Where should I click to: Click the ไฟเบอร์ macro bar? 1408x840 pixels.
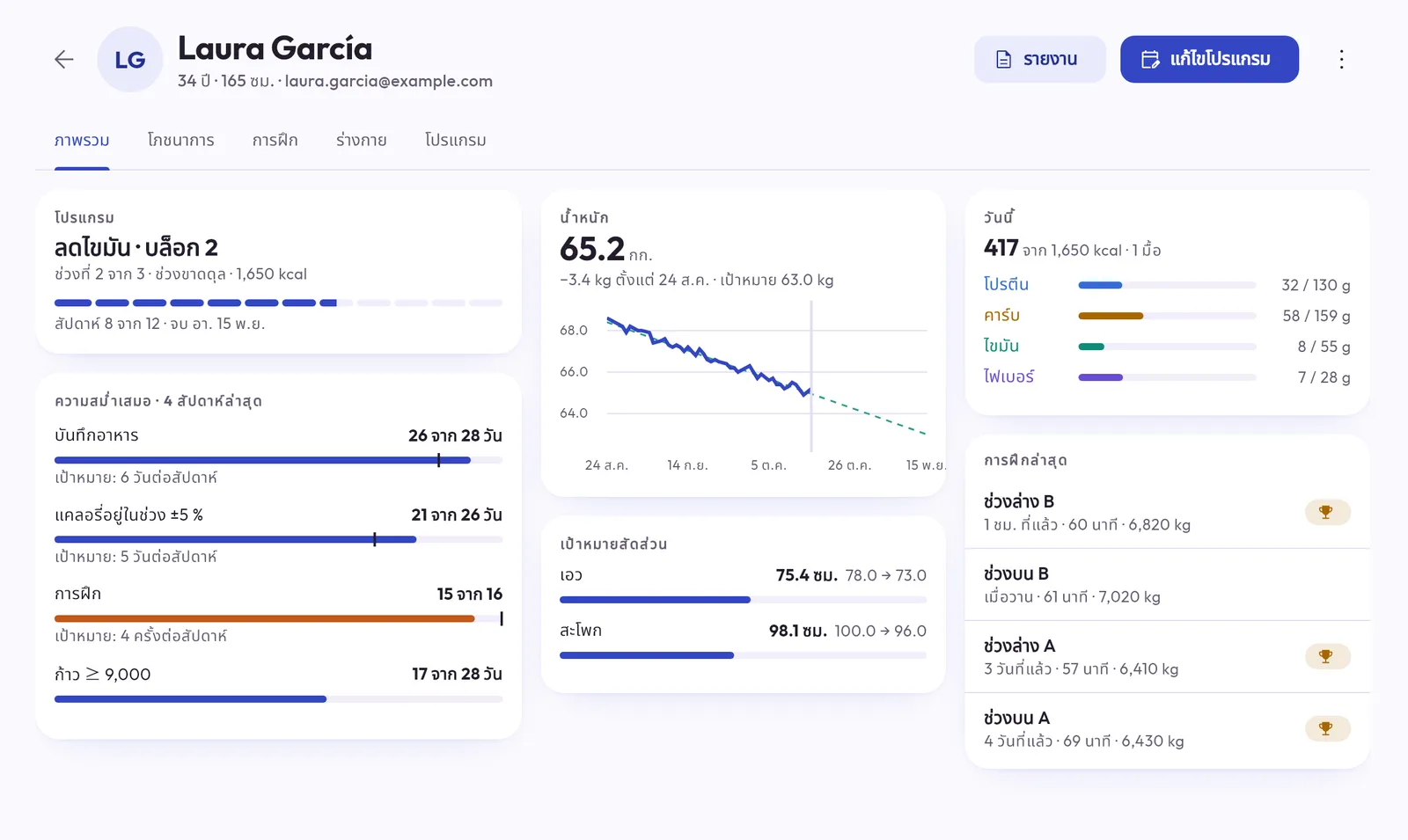pyautogui.click(x=1167, y=377)
